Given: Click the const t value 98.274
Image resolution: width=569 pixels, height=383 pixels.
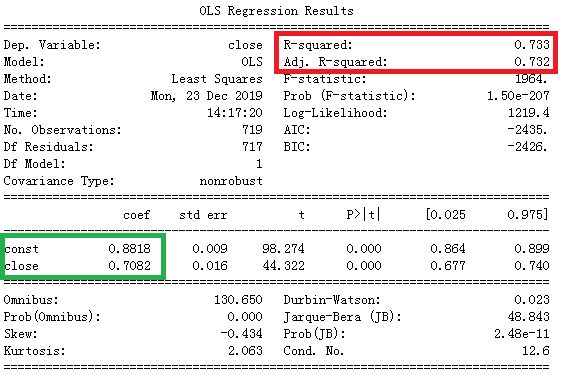Looking at the screenshot, I should coord(283,249).
